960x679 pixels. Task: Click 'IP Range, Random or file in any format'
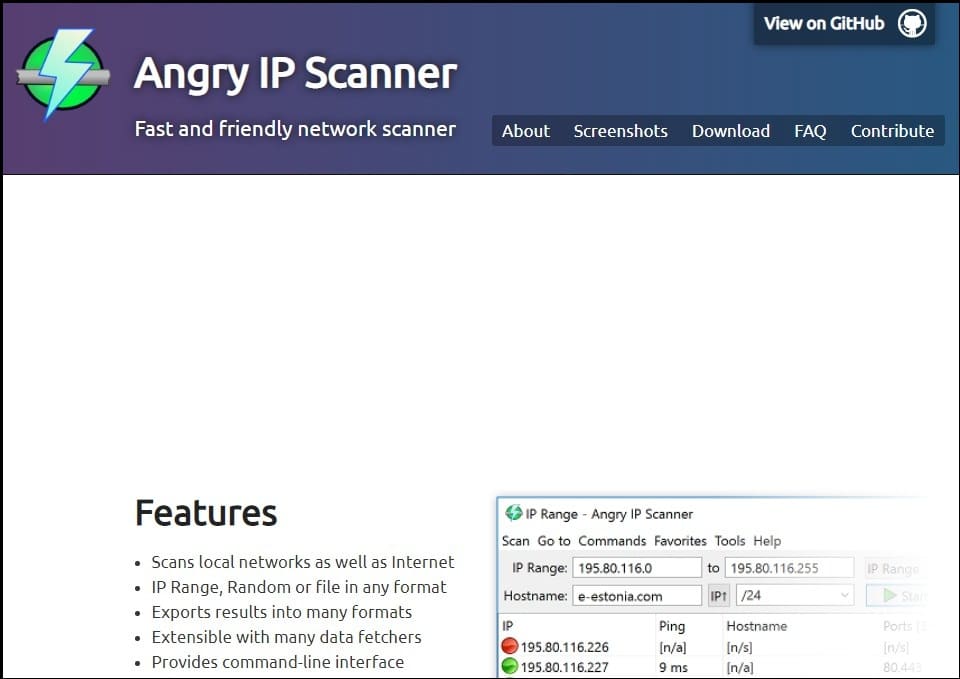(299, 587)
